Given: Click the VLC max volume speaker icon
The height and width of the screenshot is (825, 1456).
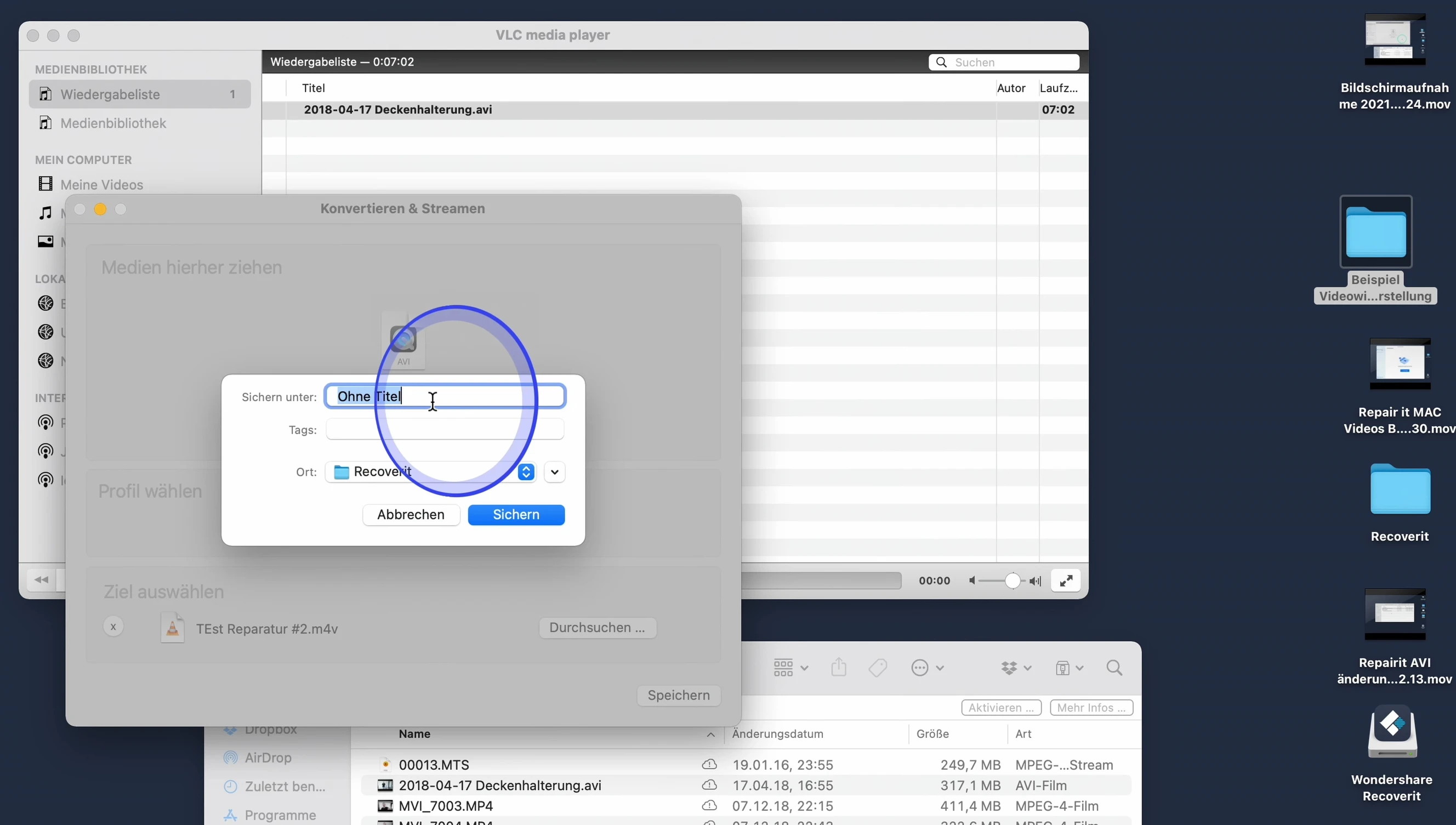Looking at the screenshot, I should point(1035,581).
